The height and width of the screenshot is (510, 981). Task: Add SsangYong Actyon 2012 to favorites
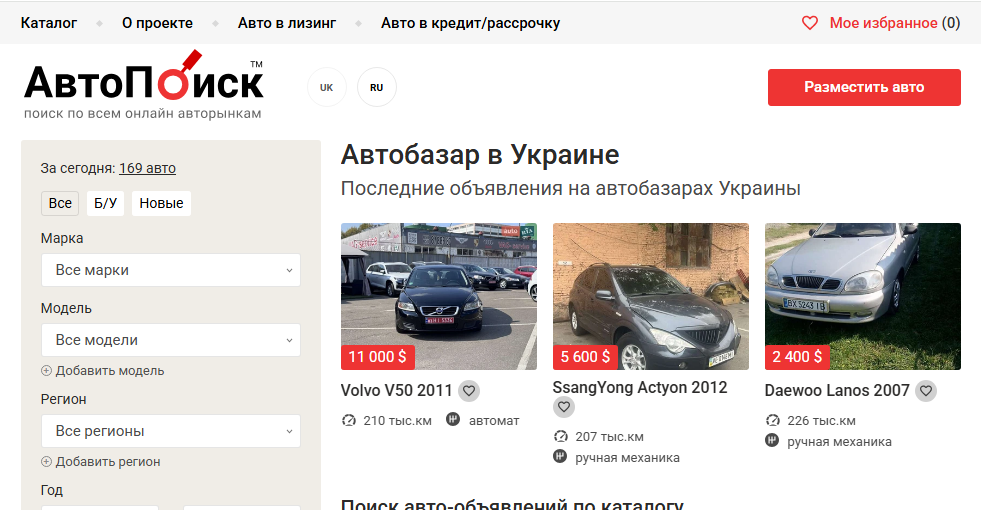pos(564,407)
